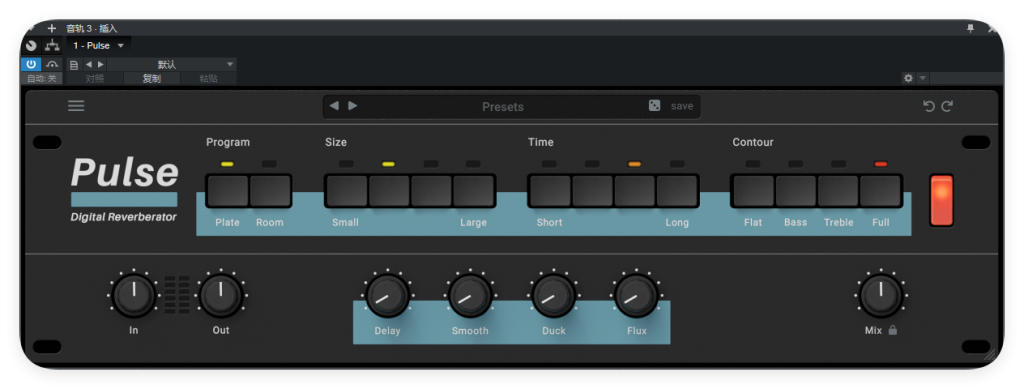
Task: Switch the red power rocker off
Action: point(941,200)
